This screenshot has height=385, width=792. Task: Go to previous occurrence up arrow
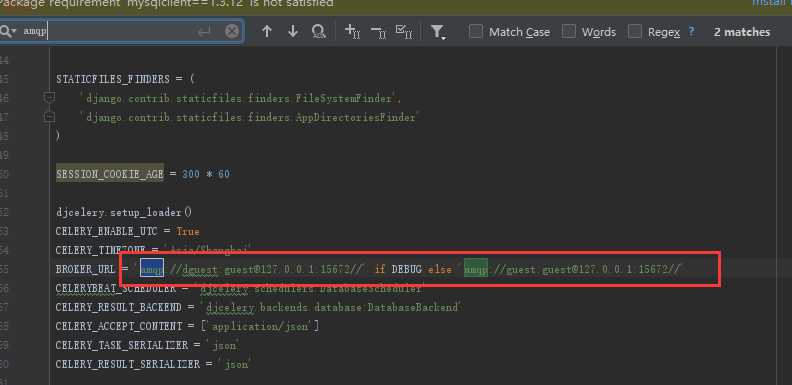[267, 31]
